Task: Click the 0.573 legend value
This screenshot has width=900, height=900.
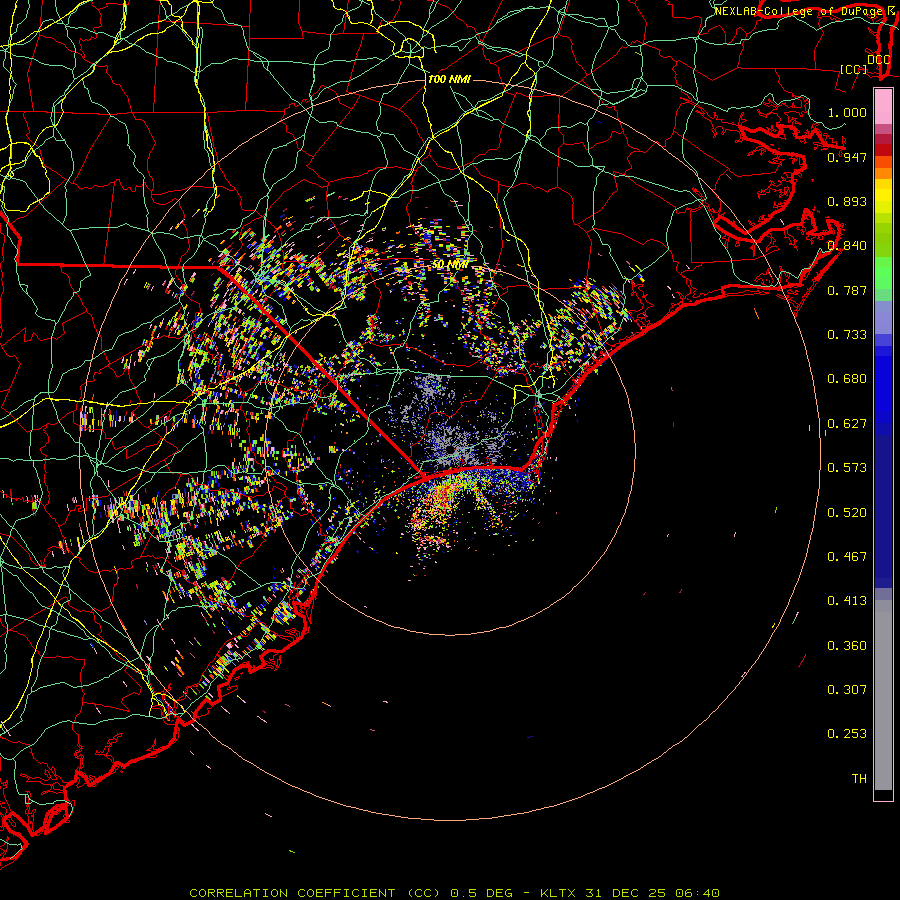Action: point(847,467)
